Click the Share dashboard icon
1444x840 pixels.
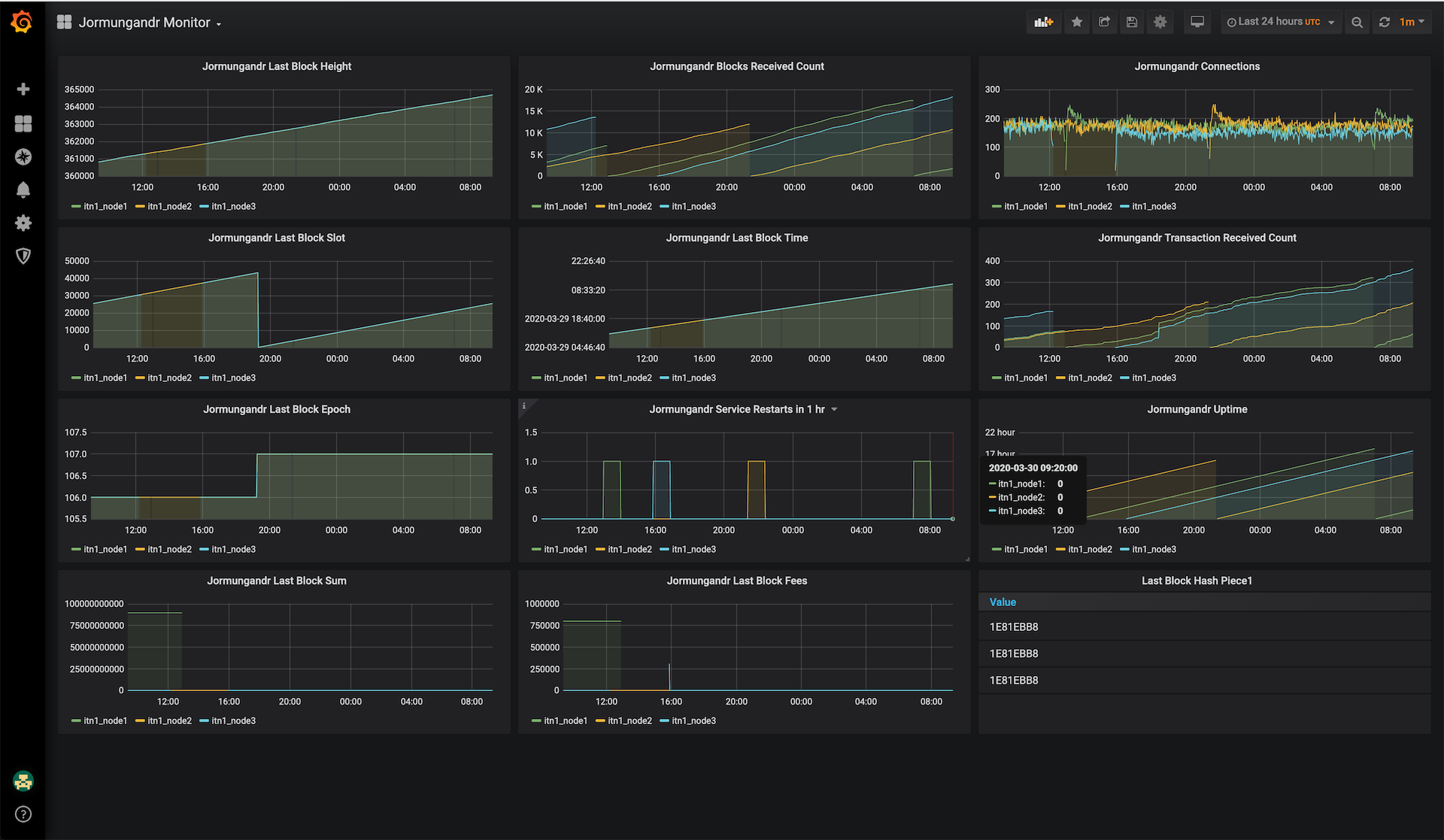1104,22
